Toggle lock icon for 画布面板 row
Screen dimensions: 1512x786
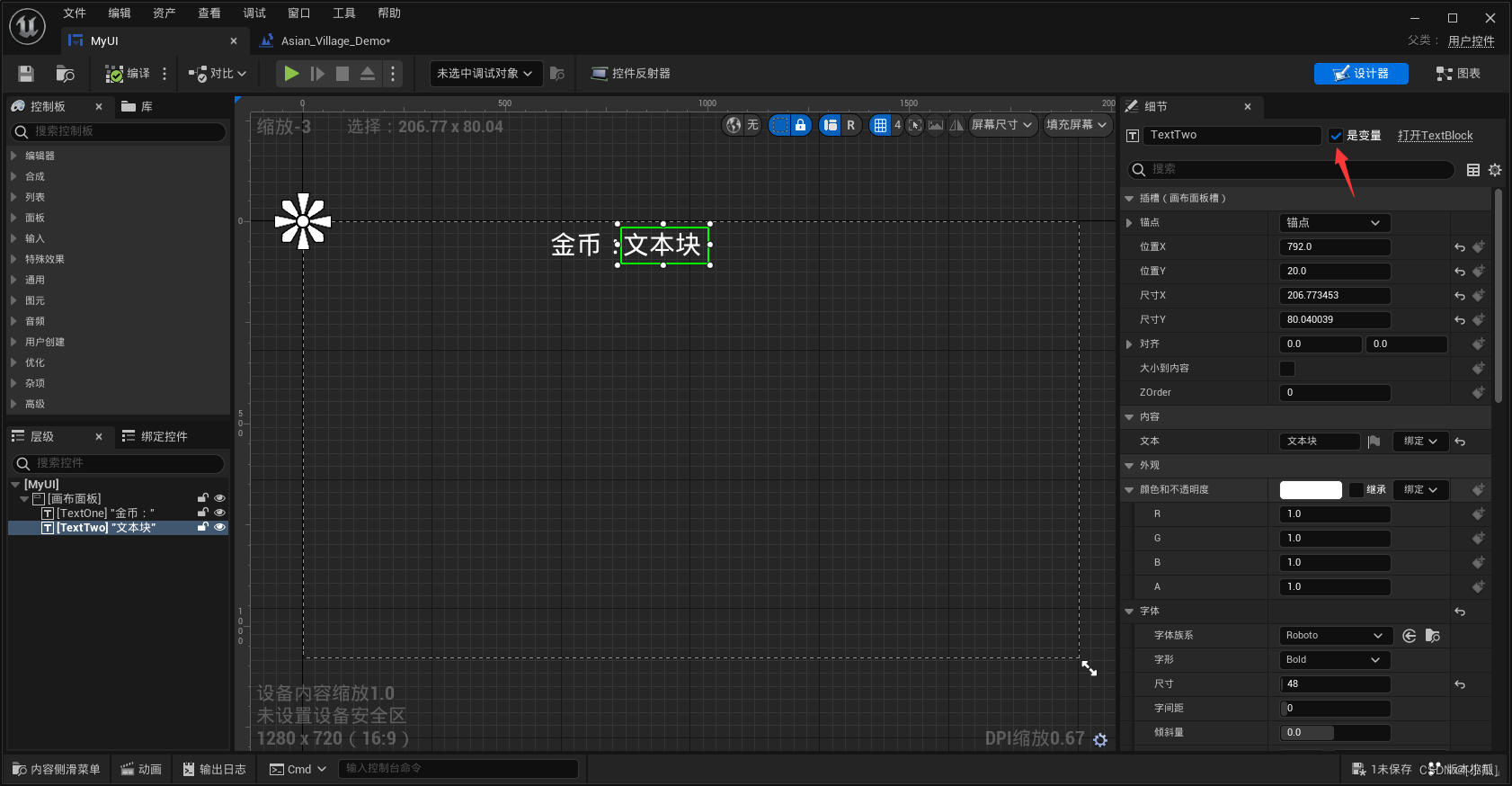point(203,498)
